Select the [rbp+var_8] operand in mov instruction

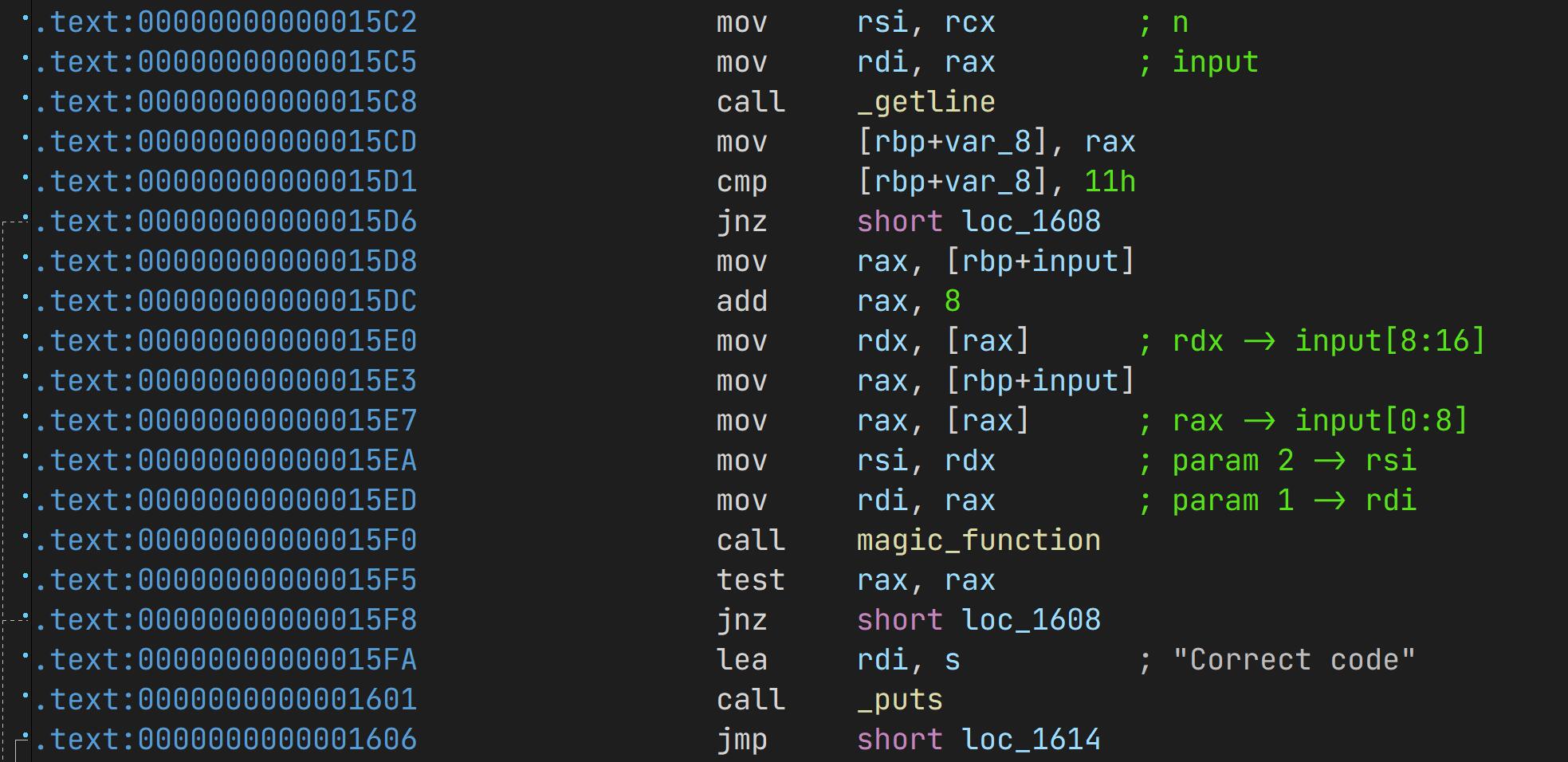click(951, 142)
